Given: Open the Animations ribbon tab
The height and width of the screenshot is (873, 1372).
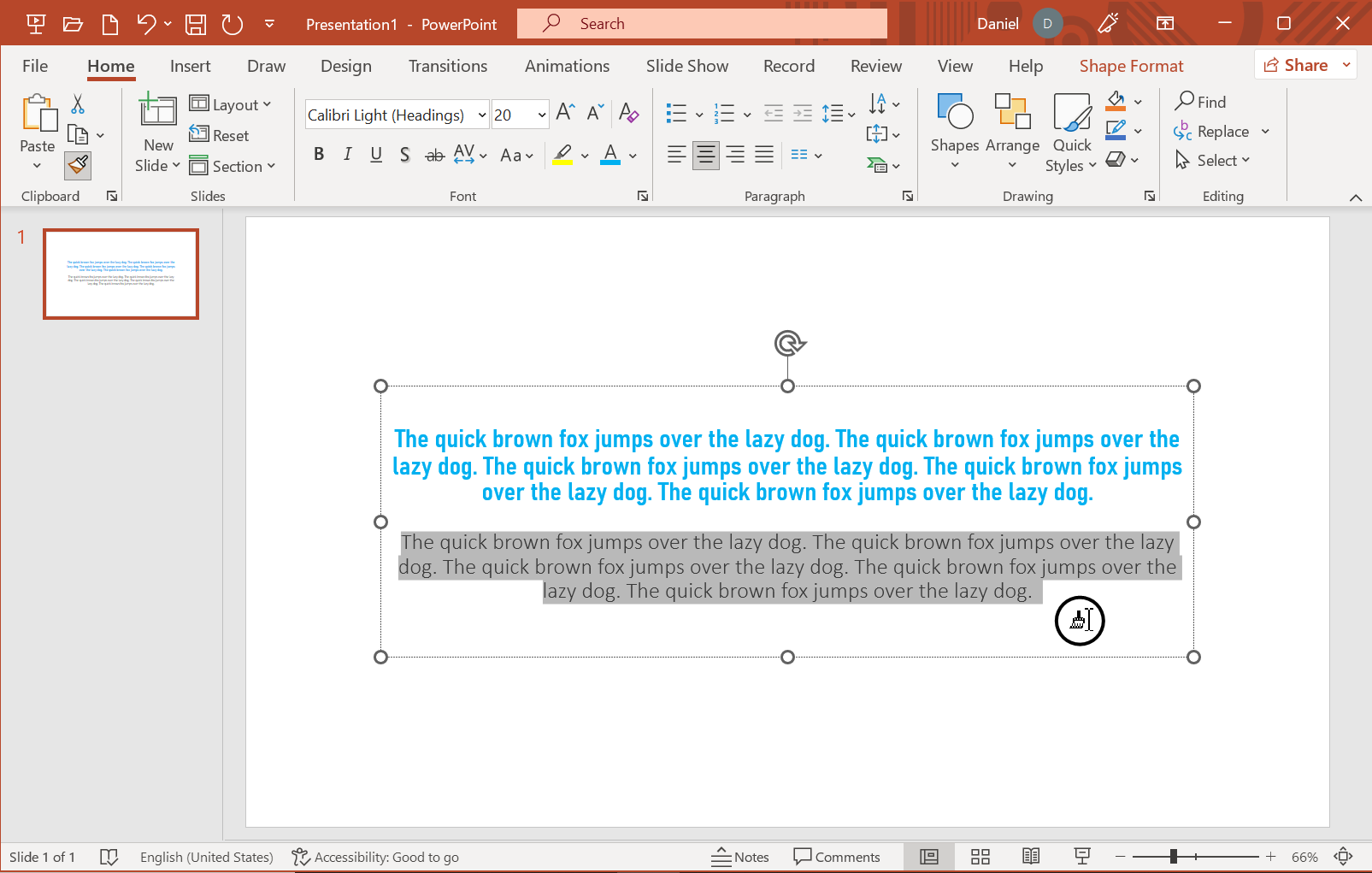Looking at the screenshot, I should click(566, 66).
